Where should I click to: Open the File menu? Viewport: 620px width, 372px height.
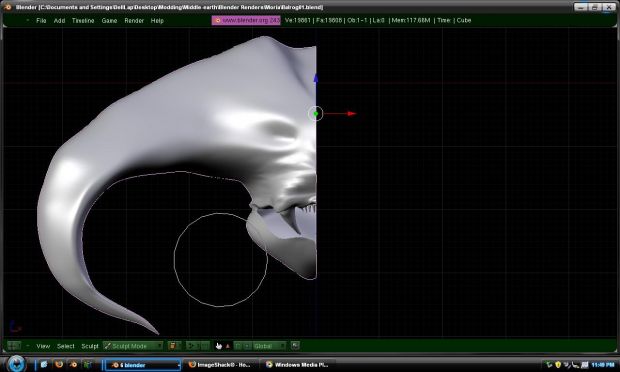coord(41,21)
